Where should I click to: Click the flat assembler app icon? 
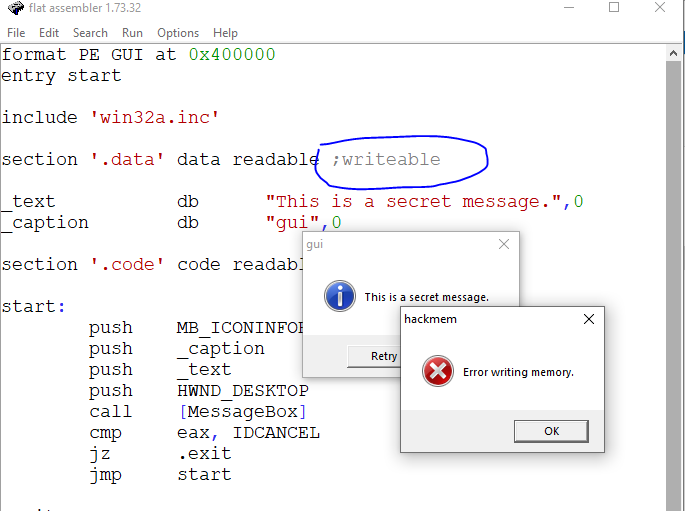[15, 8]
